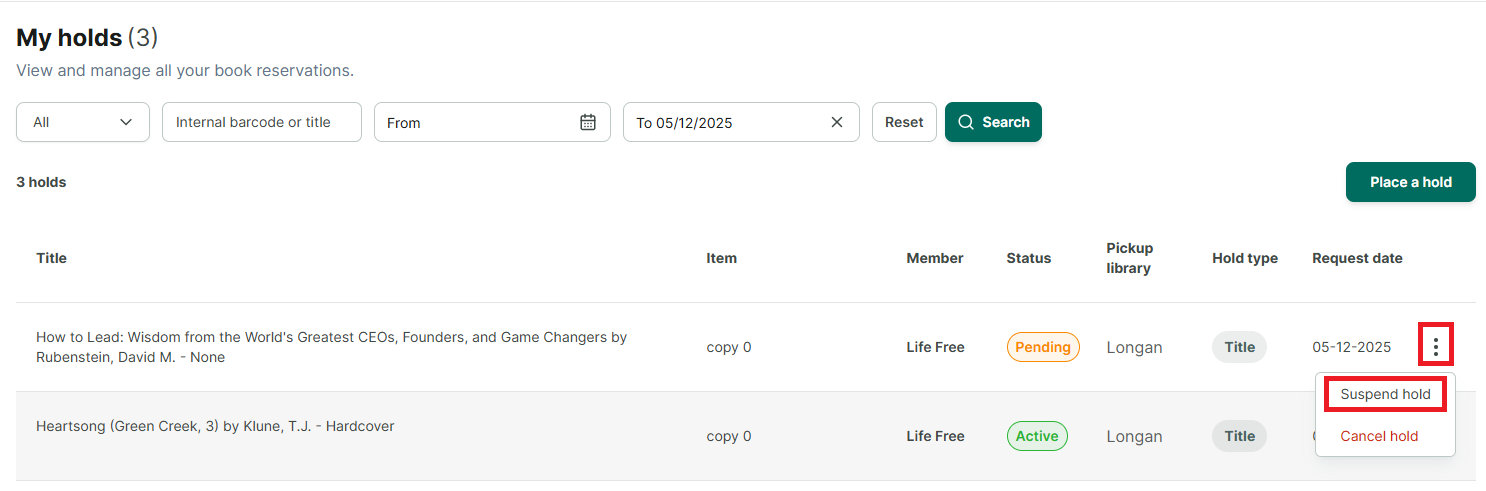The image size is (1486, 491).
Task: Click the To 05/12/2025 date field
Action: 741,122
